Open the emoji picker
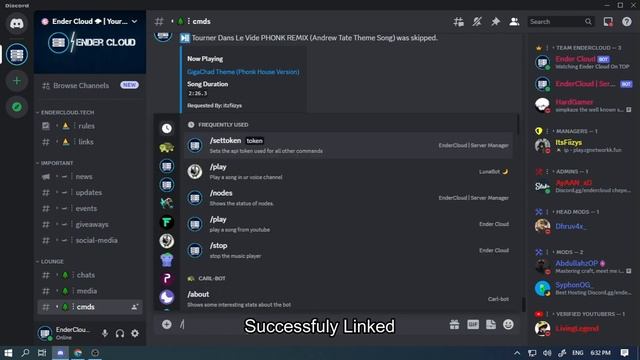 tap(508, 324)
